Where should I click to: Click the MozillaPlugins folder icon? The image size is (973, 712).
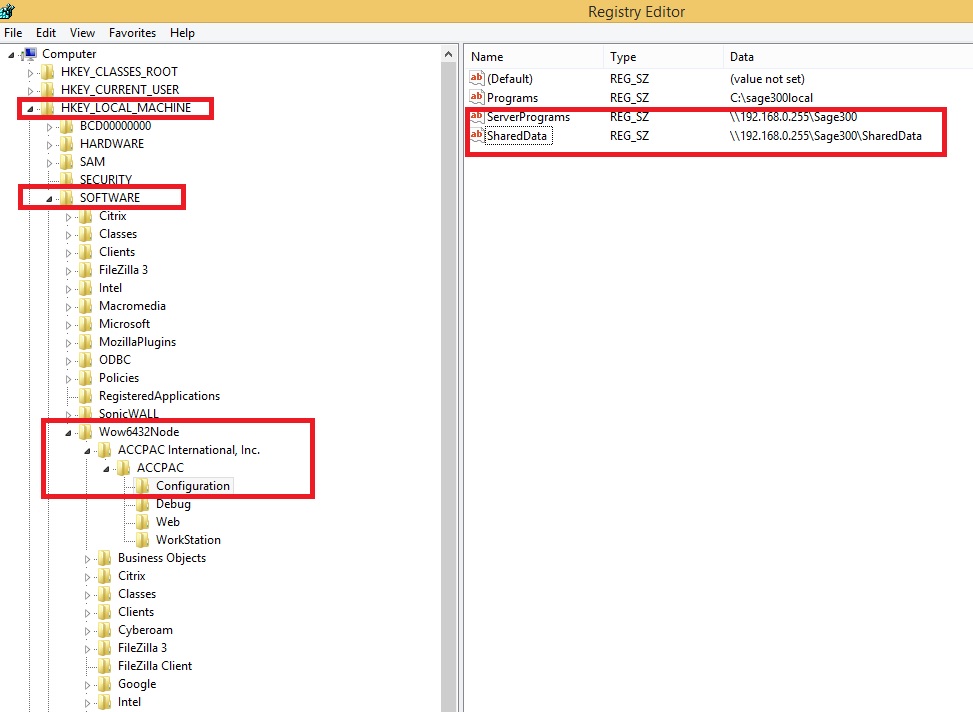click(x=86, y=342)
